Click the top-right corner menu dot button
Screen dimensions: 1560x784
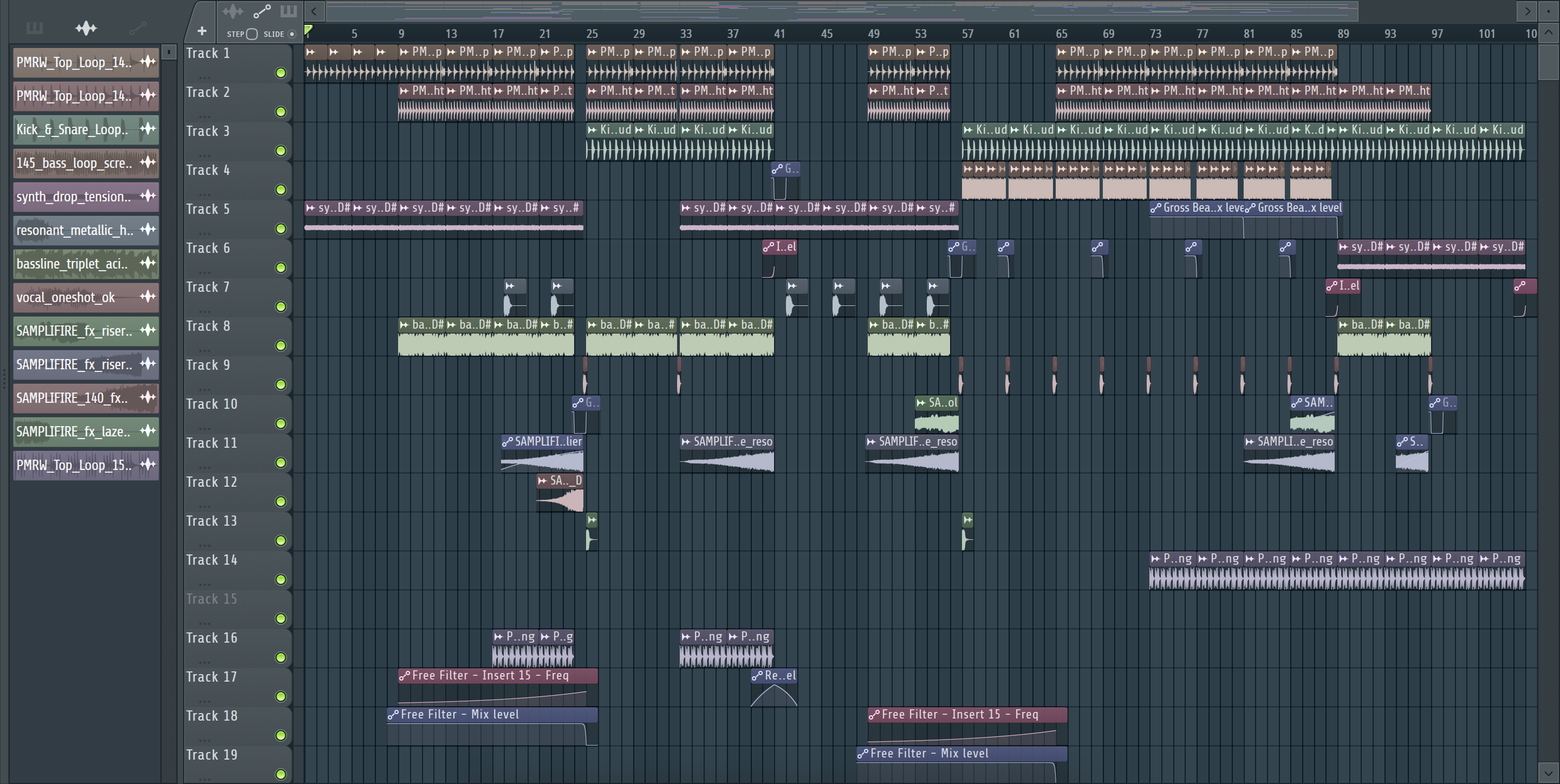coord(1549,11)
